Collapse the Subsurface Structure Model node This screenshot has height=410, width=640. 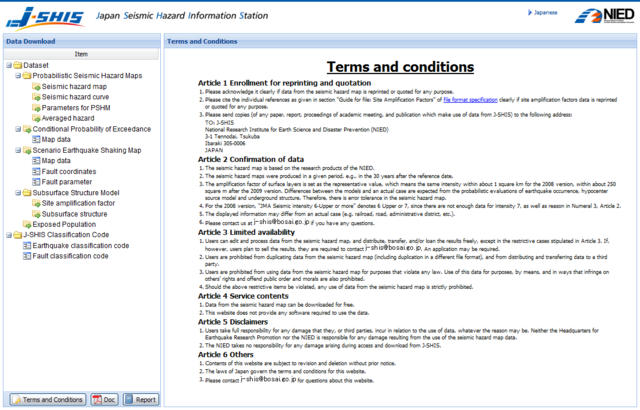coord(16,192)
